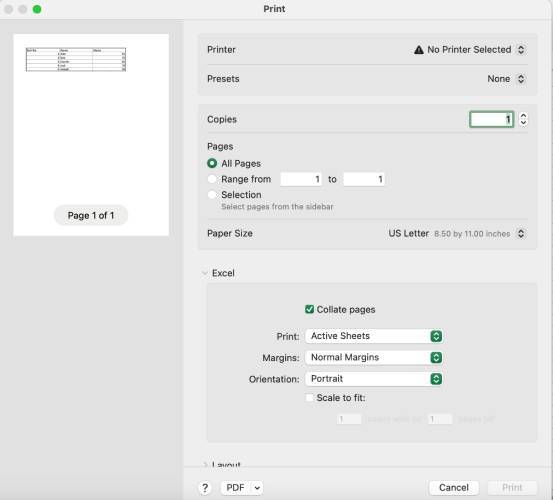
Task: Expand the Layout section disclosure arrow
Action: tap(205, 465)
